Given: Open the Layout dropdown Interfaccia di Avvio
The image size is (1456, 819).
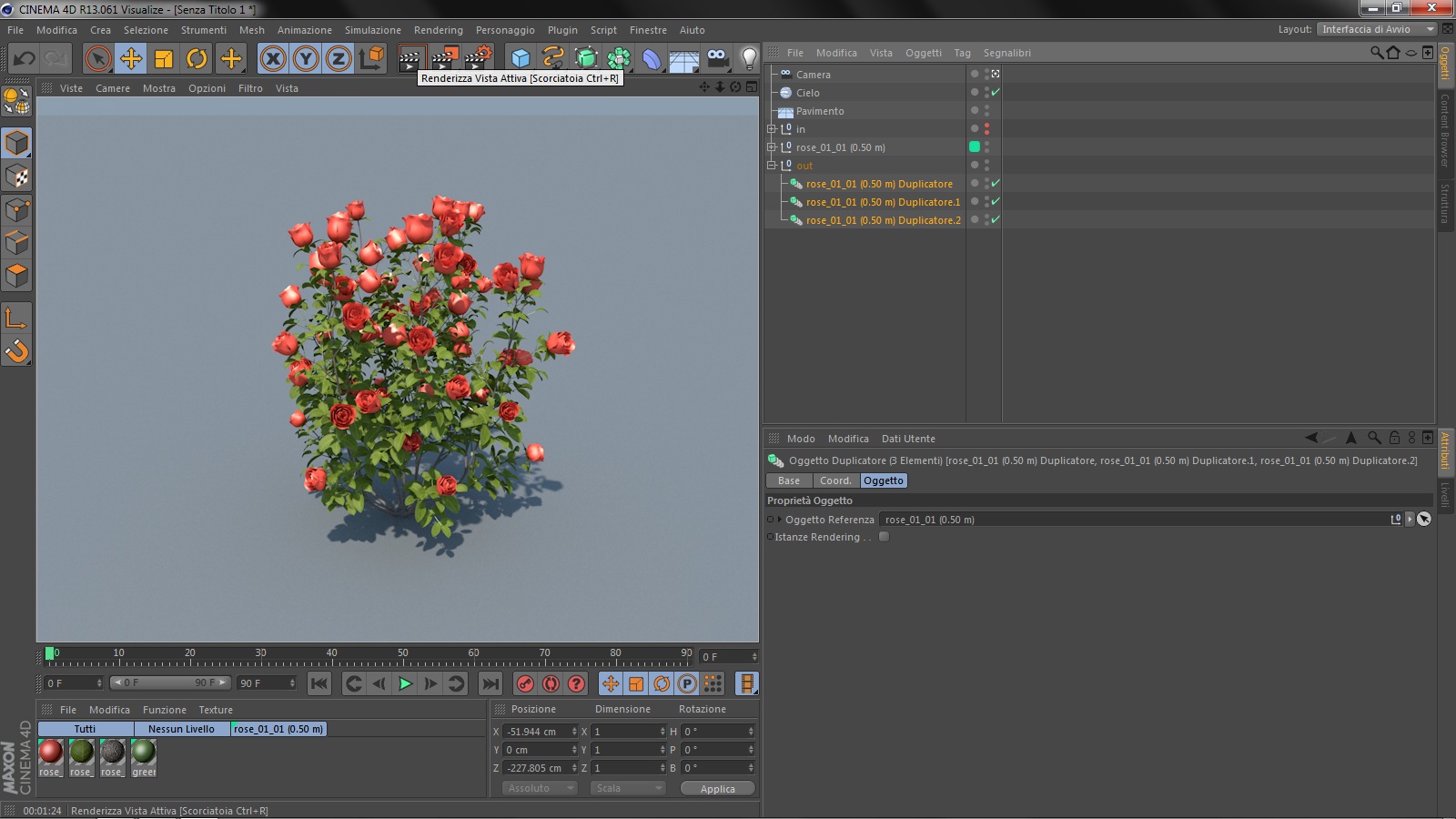Looking at the screenshot, I should [x=1377, y=29].
